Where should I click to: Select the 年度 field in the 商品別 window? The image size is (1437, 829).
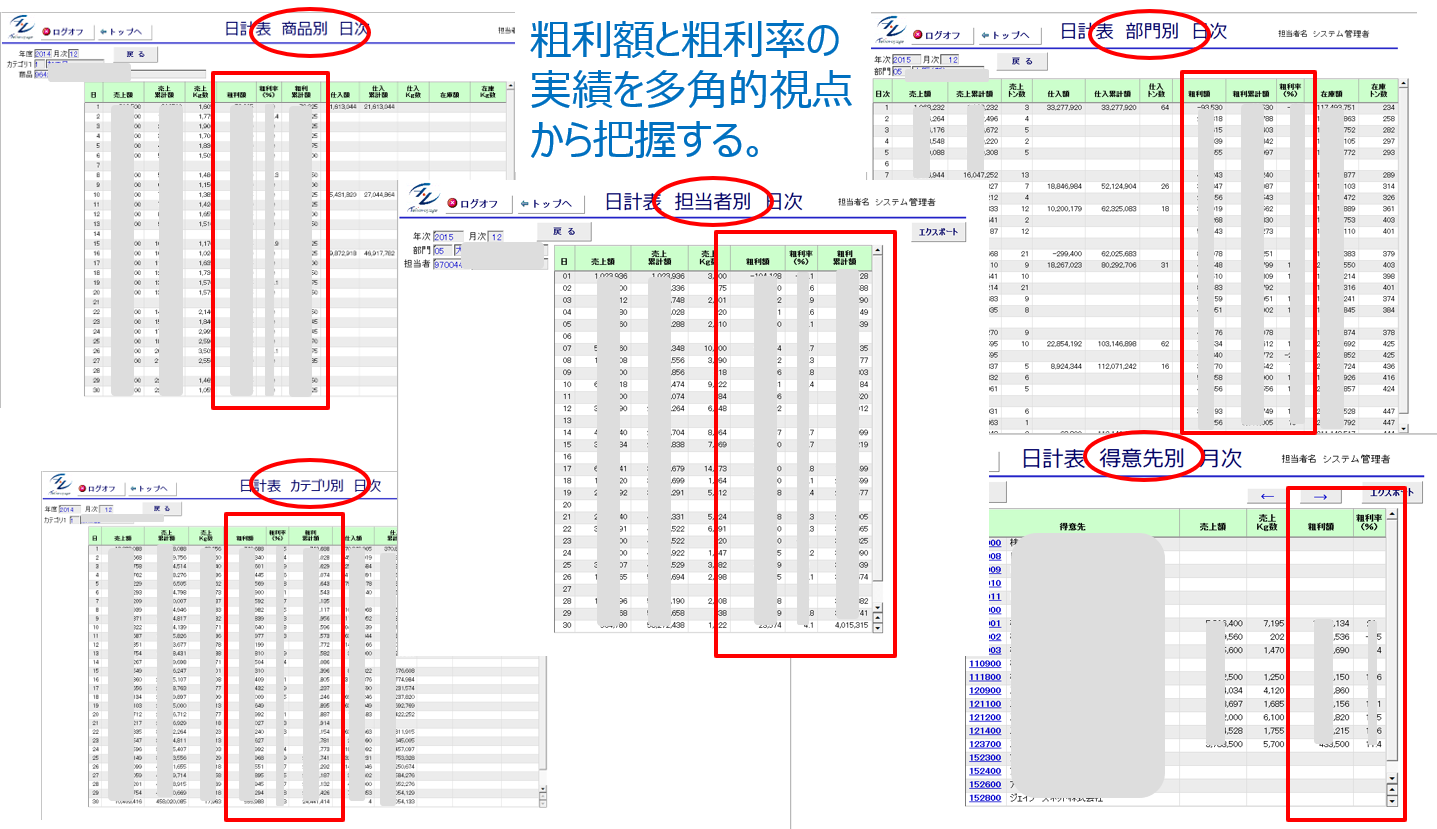[x=42, y=53]
